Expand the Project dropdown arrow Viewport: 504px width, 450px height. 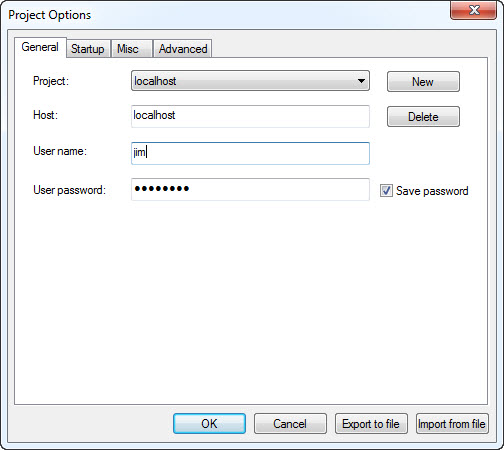pos(361,81)
